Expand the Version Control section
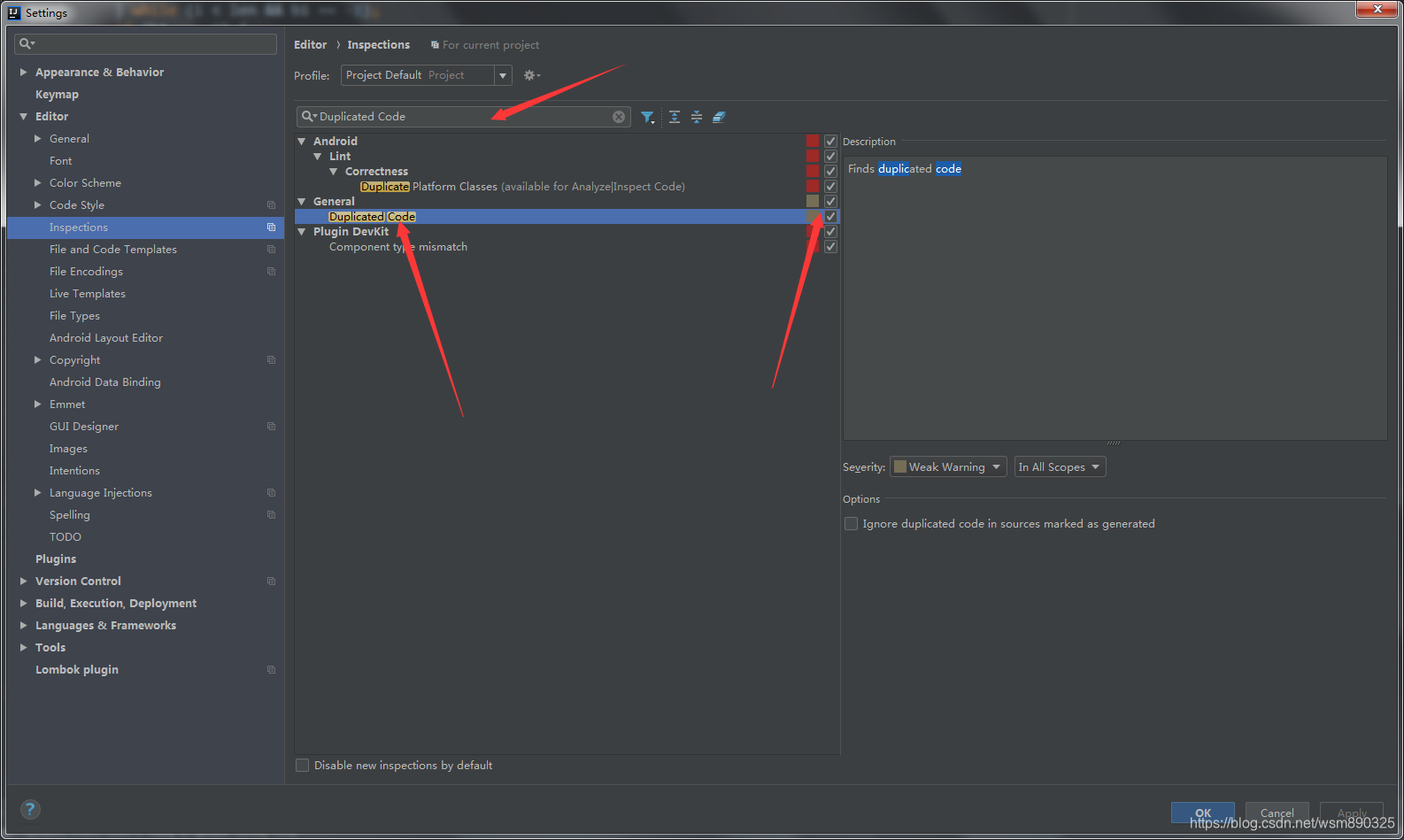1404x840 pixels. 23,582
